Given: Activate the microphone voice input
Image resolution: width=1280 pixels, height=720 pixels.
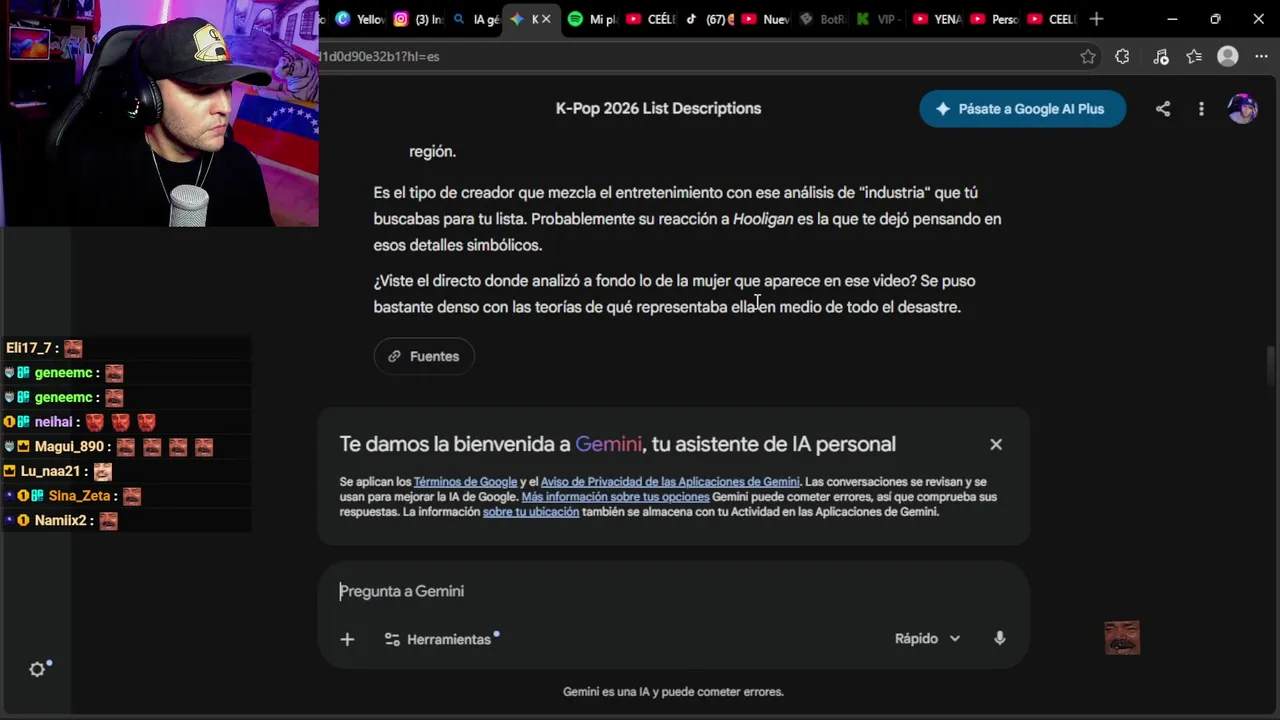Looking at the screenshot, I should coord(999,638).
